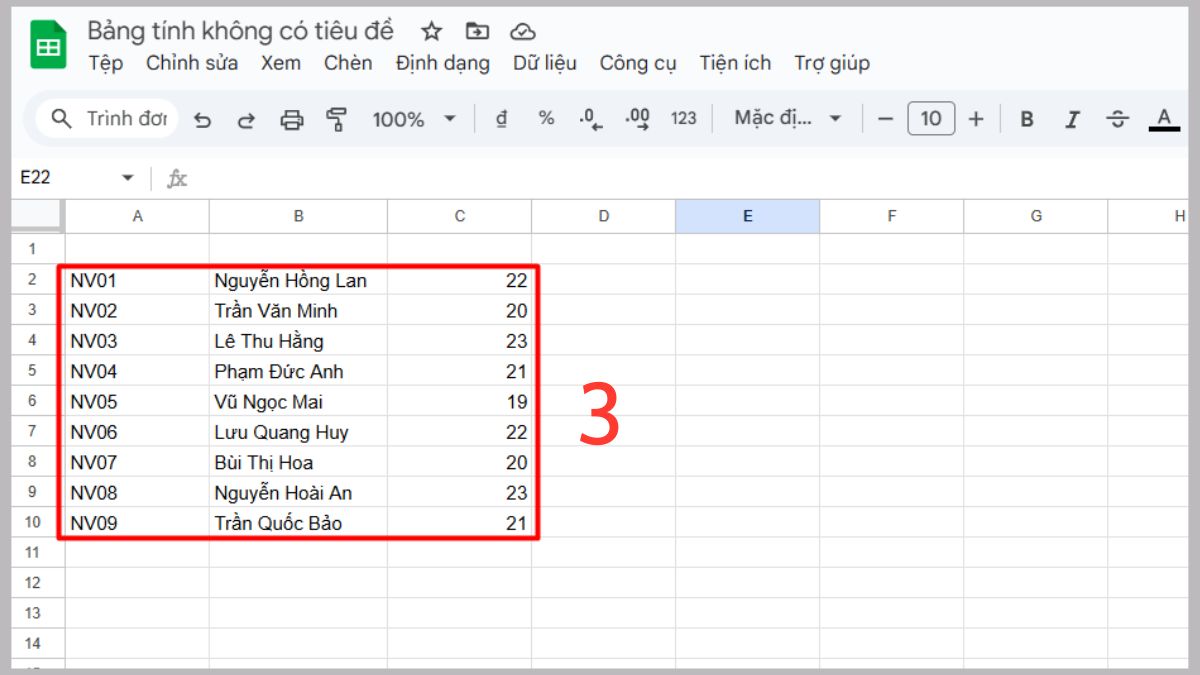The width and height of the screenshot is (1200, 675).
Task: Star the spreadsheet via the star icon
Action: (430, 31)
